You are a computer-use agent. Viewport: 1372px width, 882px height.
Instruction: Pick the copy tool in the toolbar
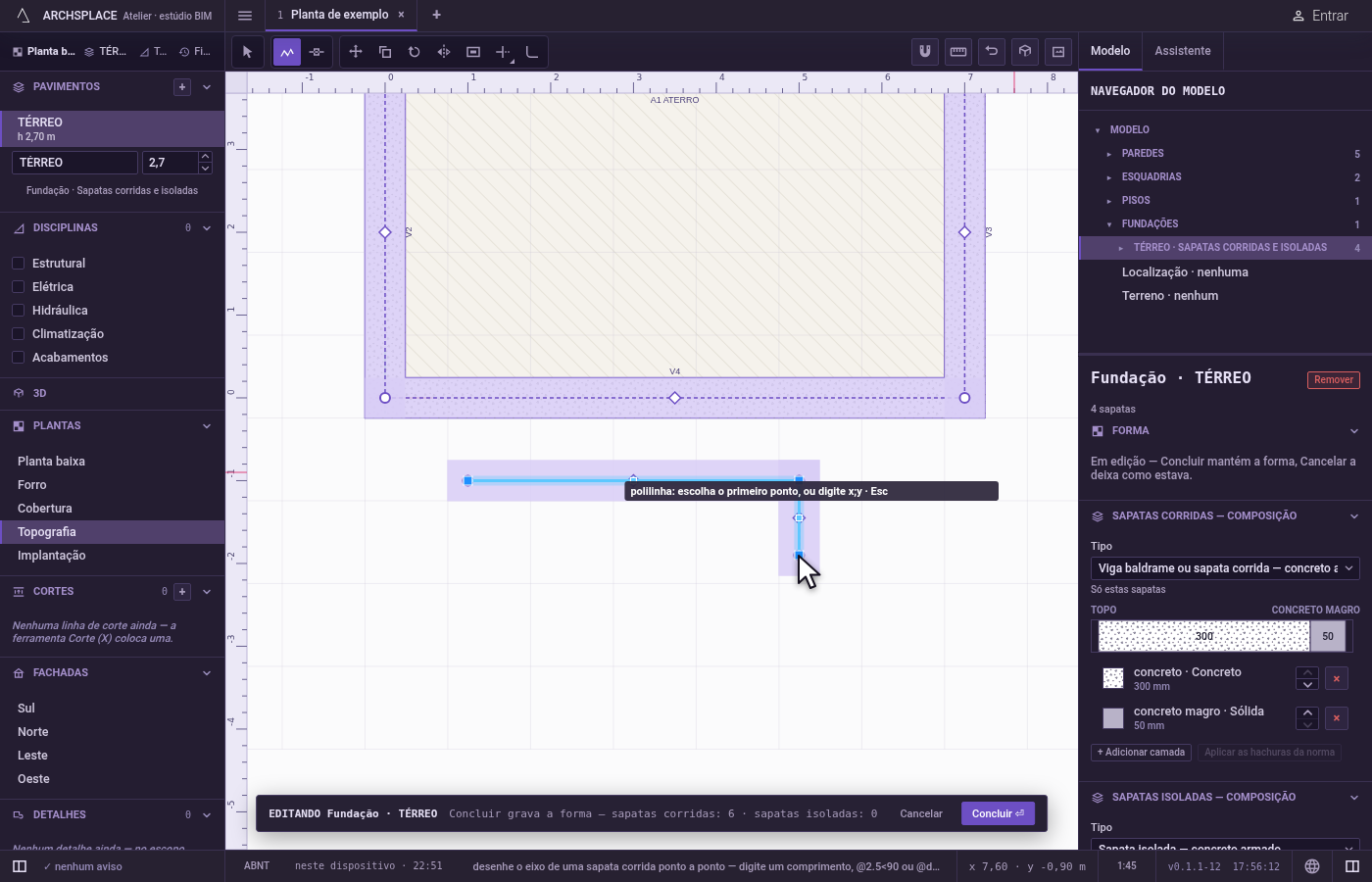coord(385,52)
